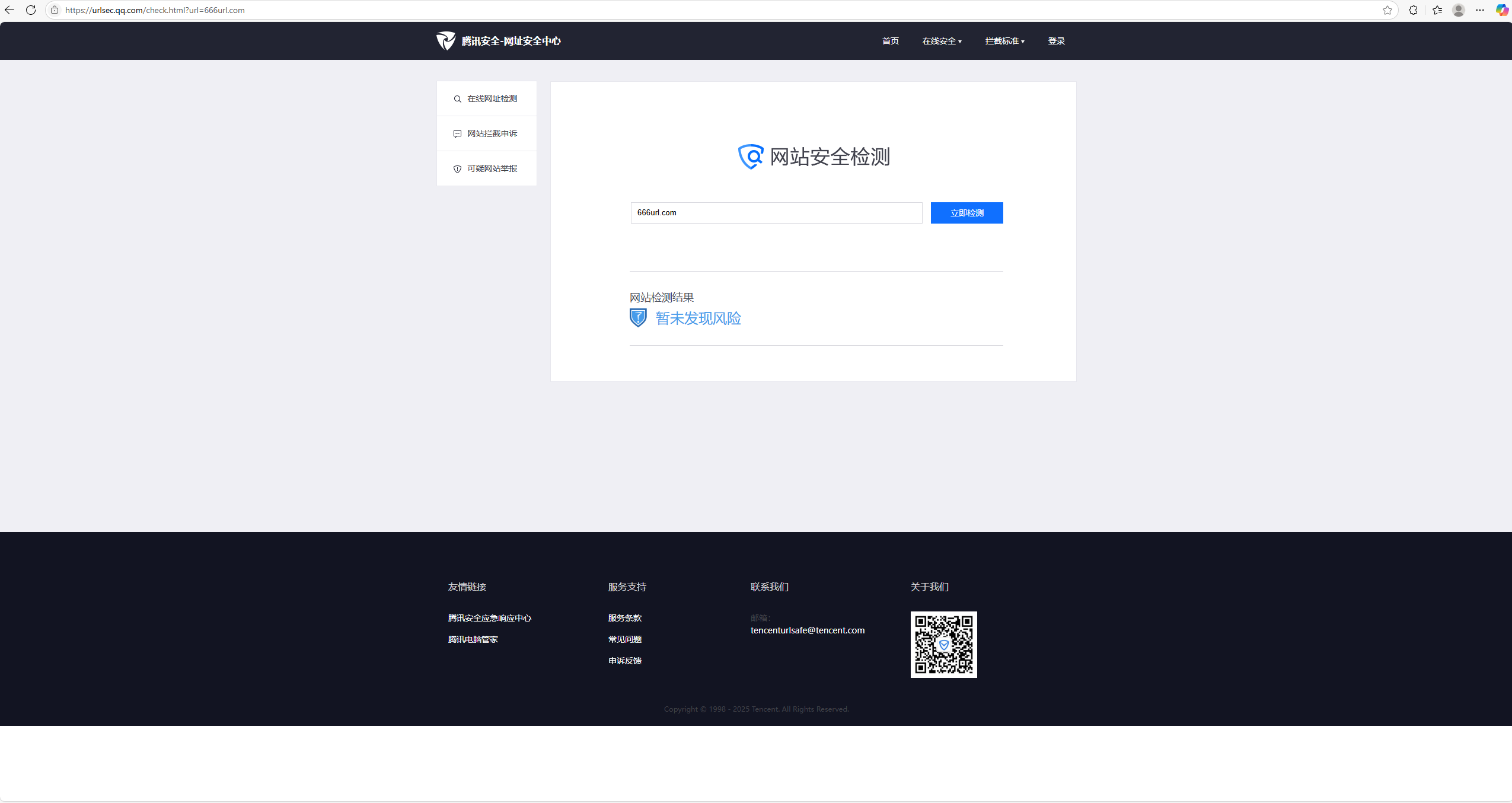Open 腾讯安全应急响应中心 footer link
This screenshot has width=1512, height=803.
coord(489,618)
